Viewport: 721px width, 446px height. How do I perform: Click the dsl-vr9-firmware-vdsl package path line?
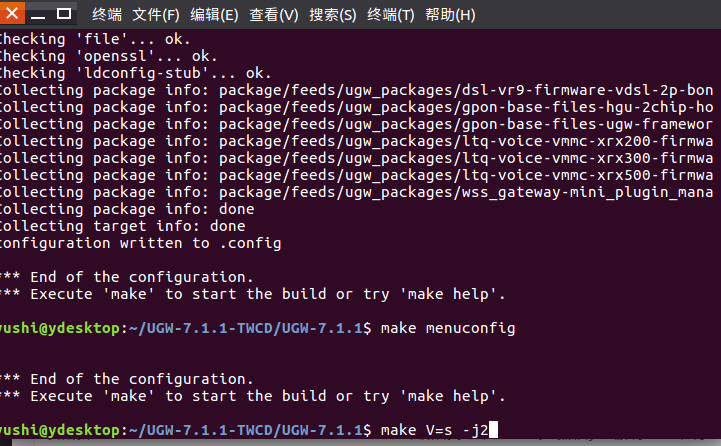[x=357, y=90]
